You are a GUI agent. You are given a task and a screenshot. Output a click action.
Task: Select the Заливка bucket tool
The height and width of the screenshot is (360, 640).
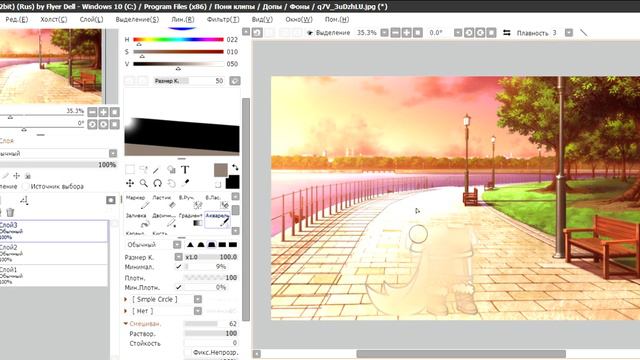click(137, 220)
